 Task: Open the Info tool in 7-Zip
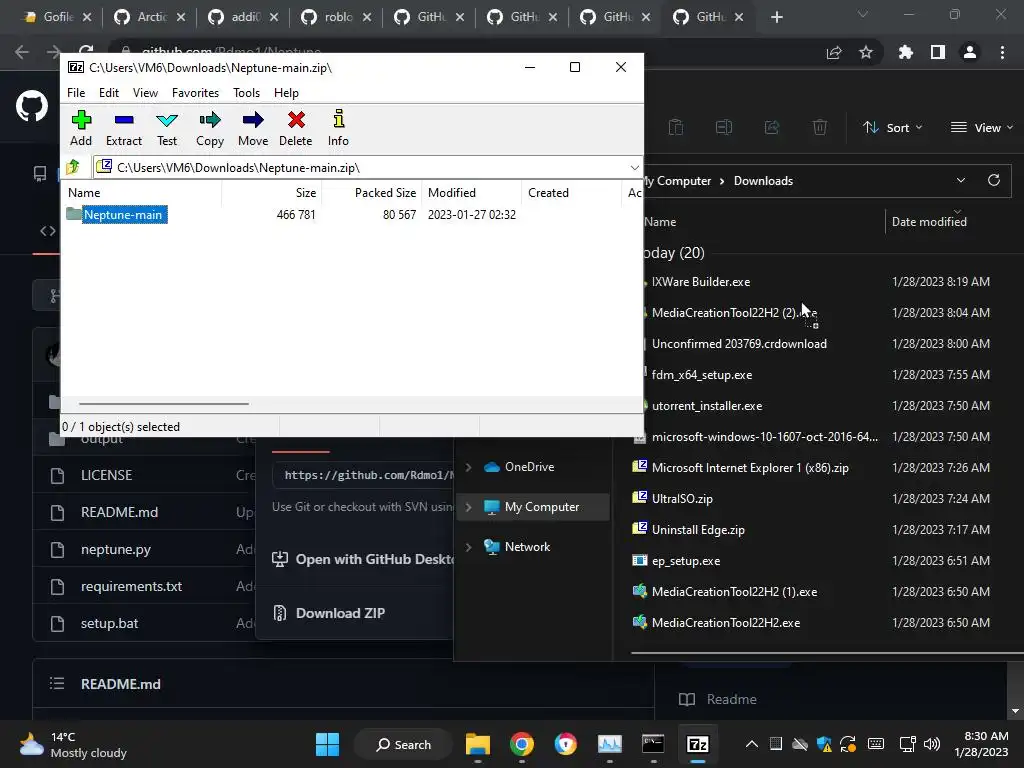coord(338,128)
